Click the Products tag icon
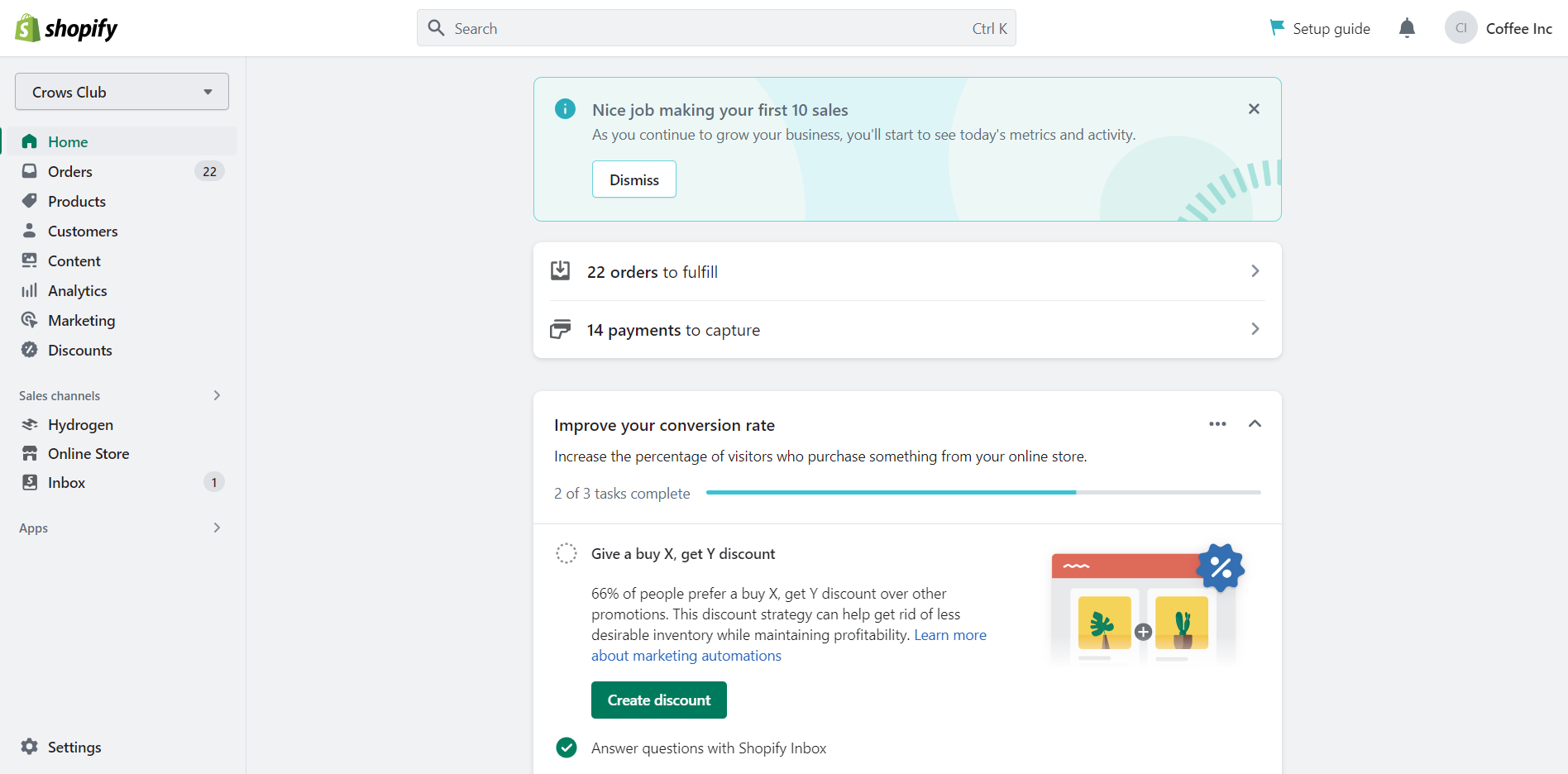Image resolution: width=1568 pixels, height=774 pixels. [x=30, y=201]
